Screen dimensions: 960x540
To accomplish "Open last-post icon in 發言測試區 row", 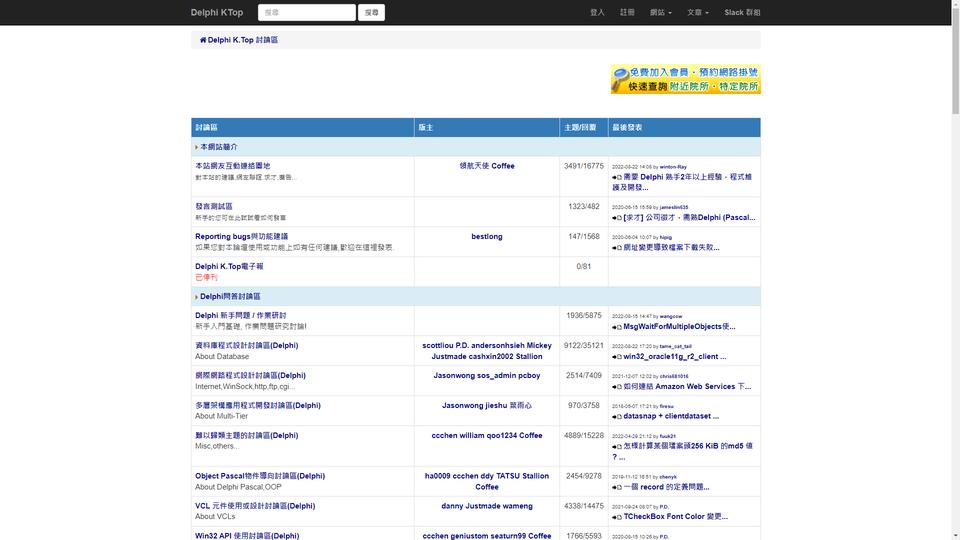I will [617, 218].
